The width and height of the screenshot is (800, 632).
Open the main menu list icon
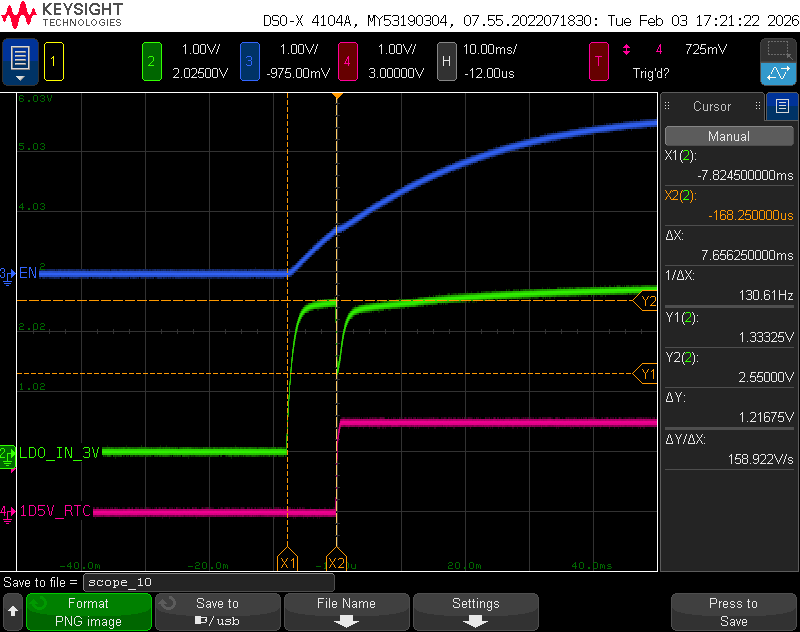click(x=20, y=62)
